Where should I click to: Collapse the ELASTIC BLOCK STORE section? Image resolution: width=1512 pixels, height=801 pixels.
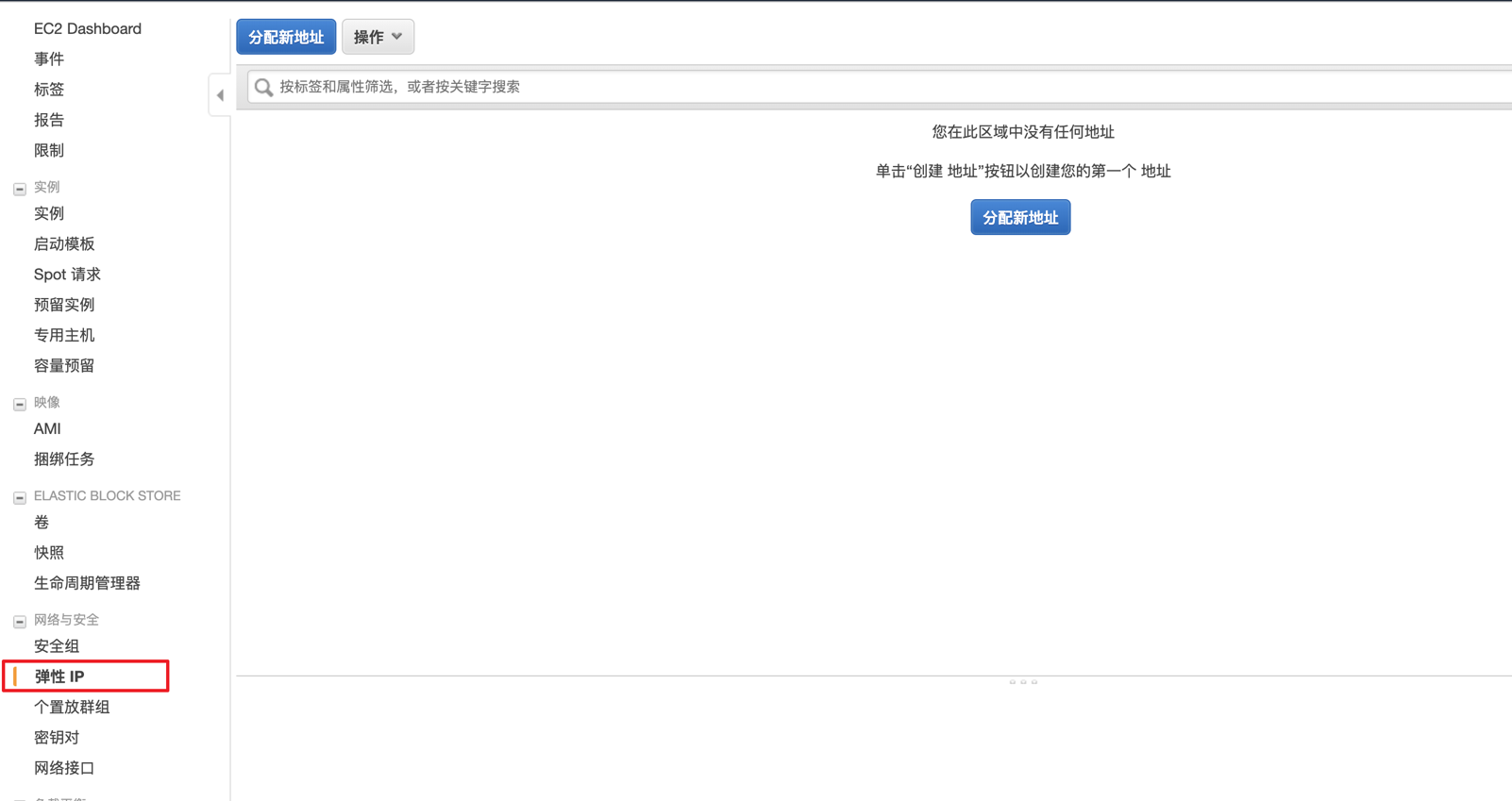(20, 497)
